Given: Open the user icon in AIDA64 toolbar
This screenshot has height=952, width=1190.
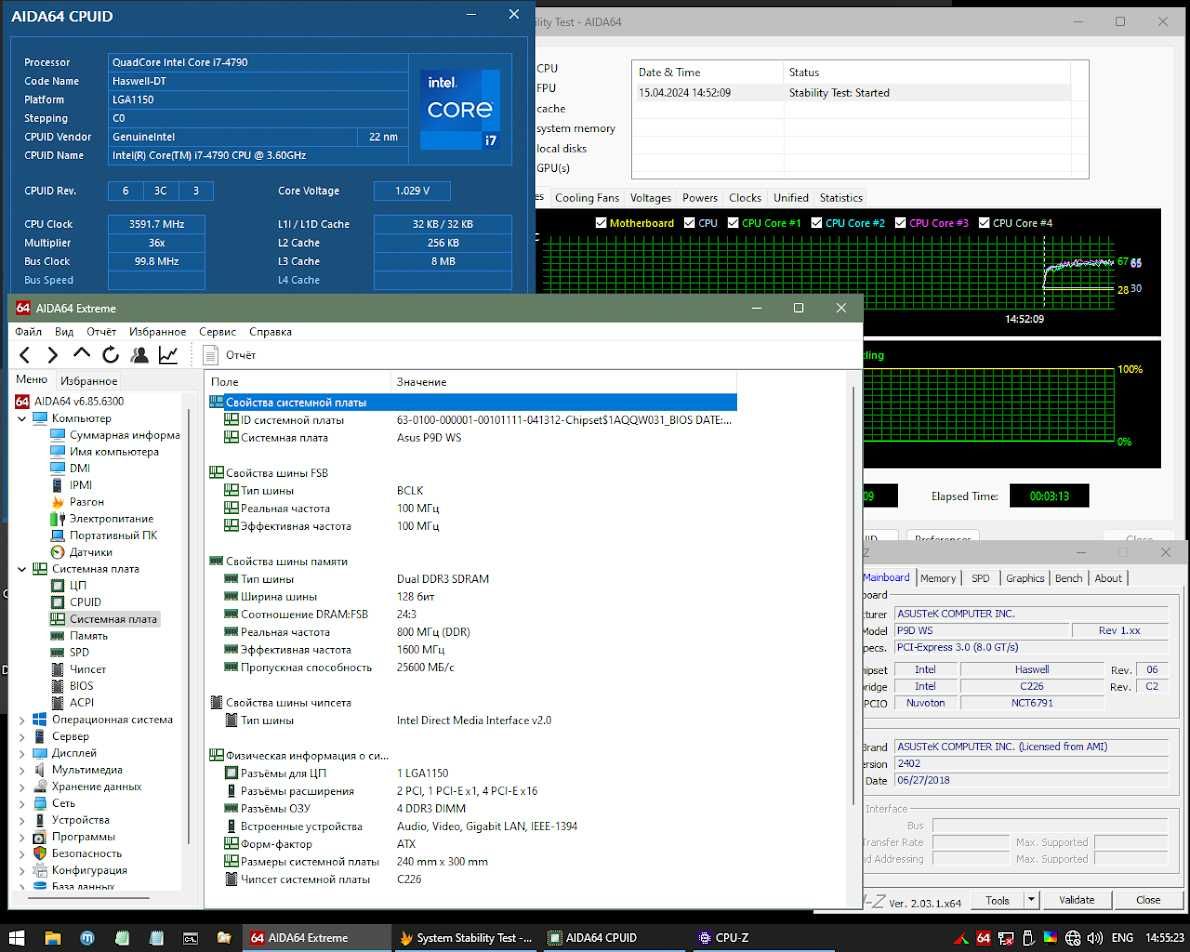Looking at the screenshot, I should 140,355.
